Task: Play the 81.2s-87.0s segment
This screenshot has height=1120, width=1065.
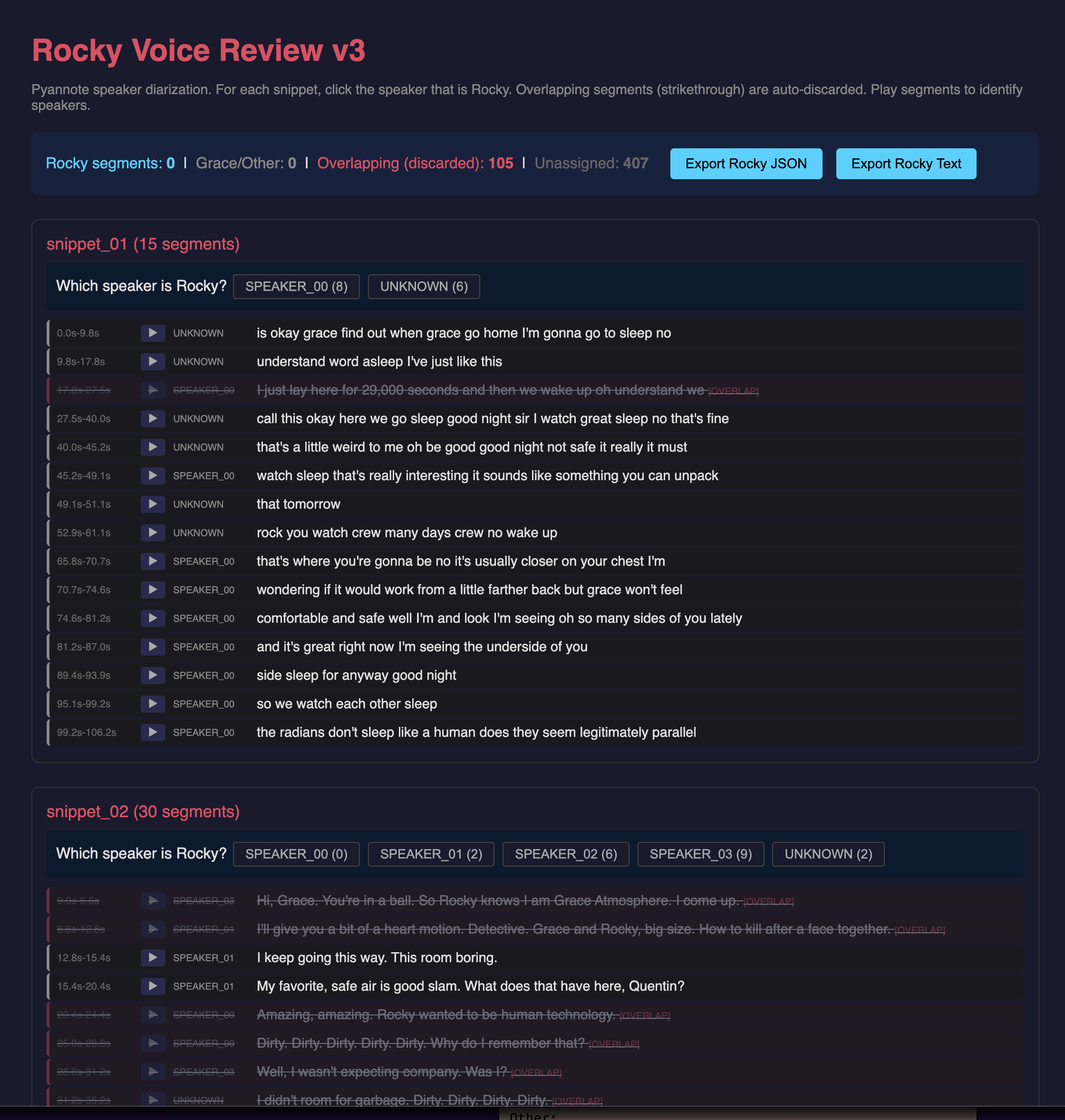Action: (x=153, y=647)
